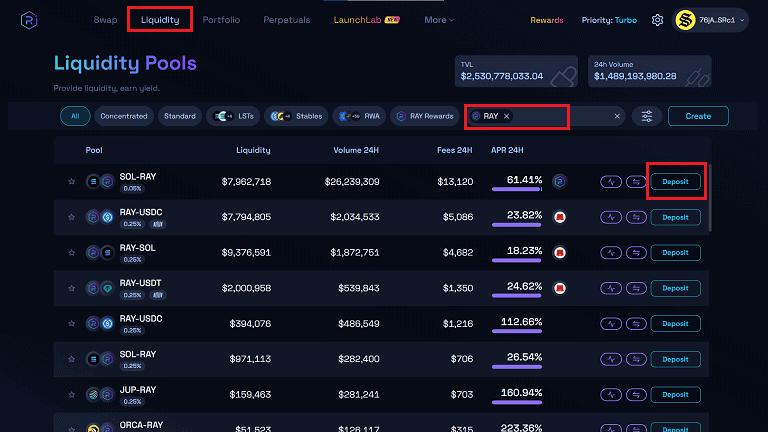The width and height of the screenshot is (768, 432).
Task: Remove the RAY search tag
Action: click(506, 116)
